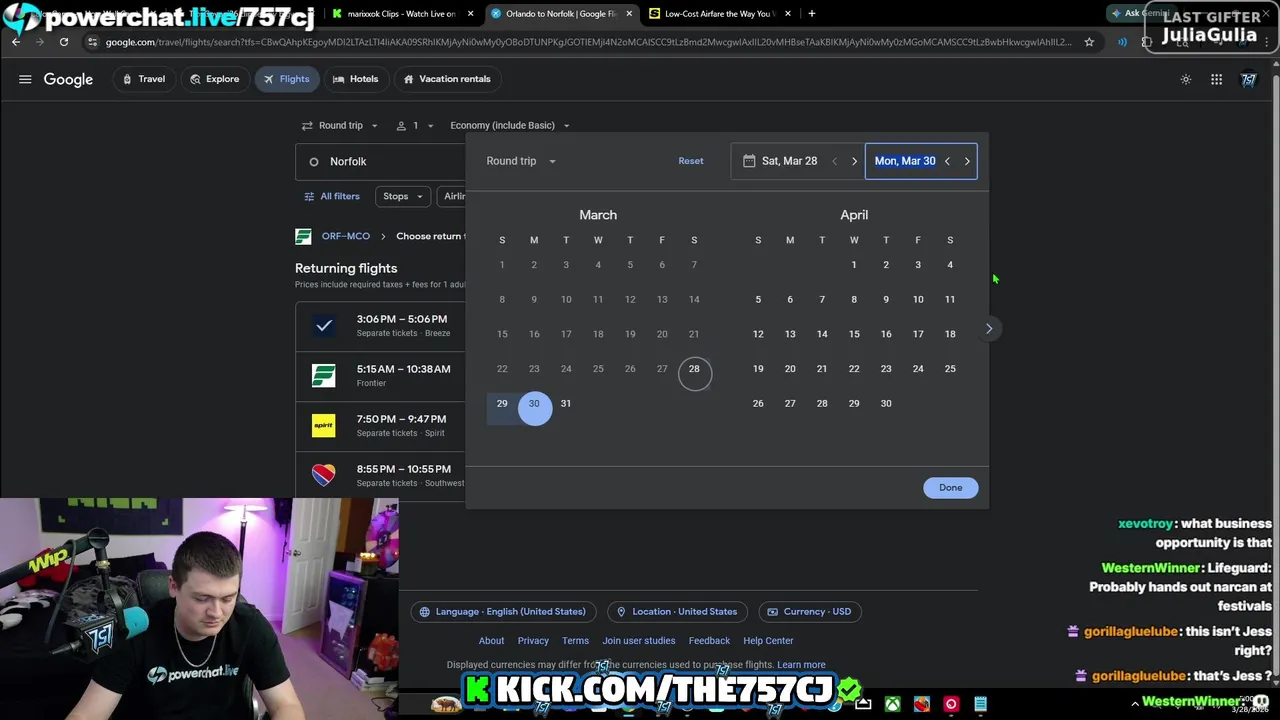Open the Google apps grid icon
This screenshot has width=1280, height=720.
(1216, 79)
